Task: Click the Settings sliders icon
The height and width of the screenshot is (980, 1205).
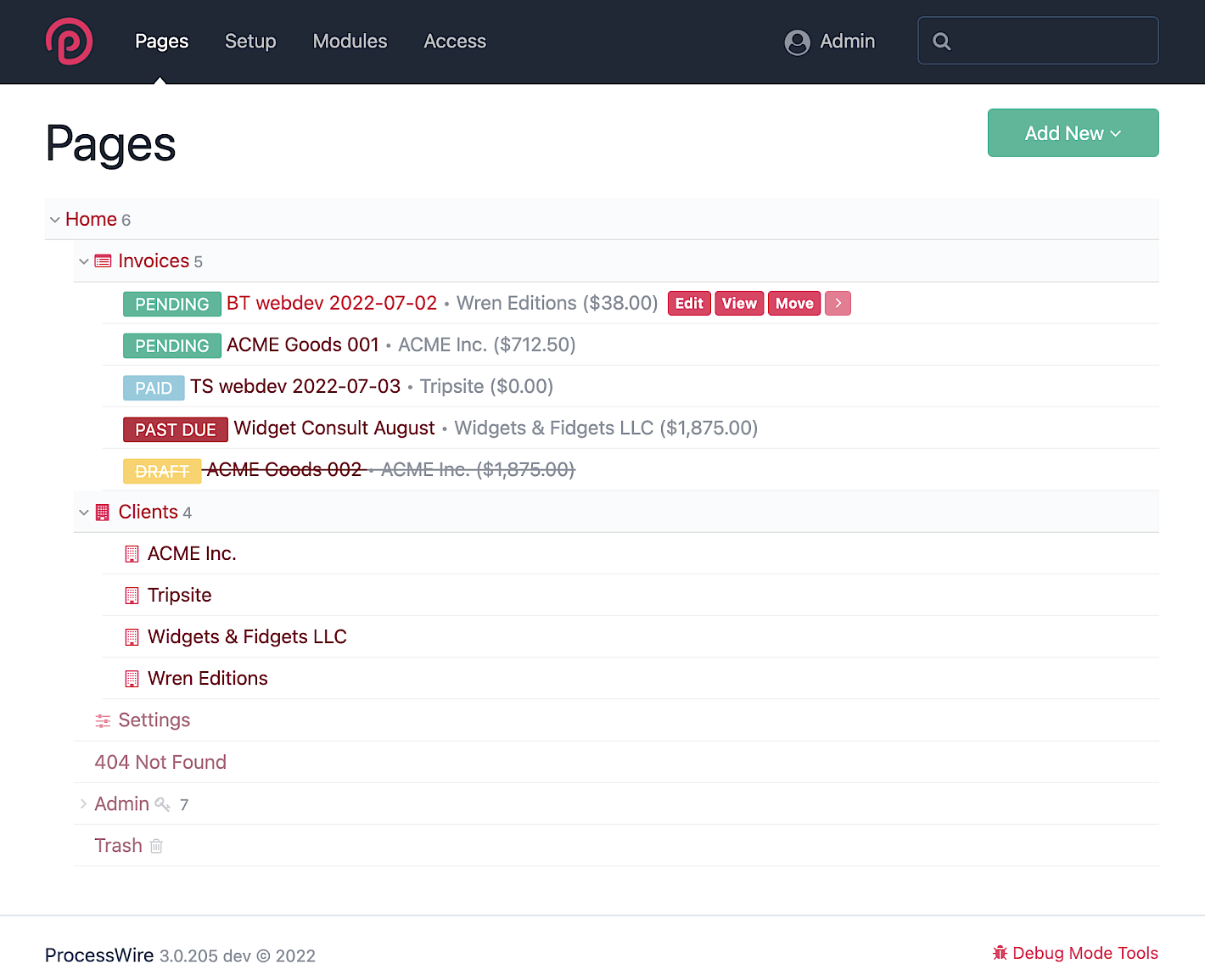Action: click(103, 721)
